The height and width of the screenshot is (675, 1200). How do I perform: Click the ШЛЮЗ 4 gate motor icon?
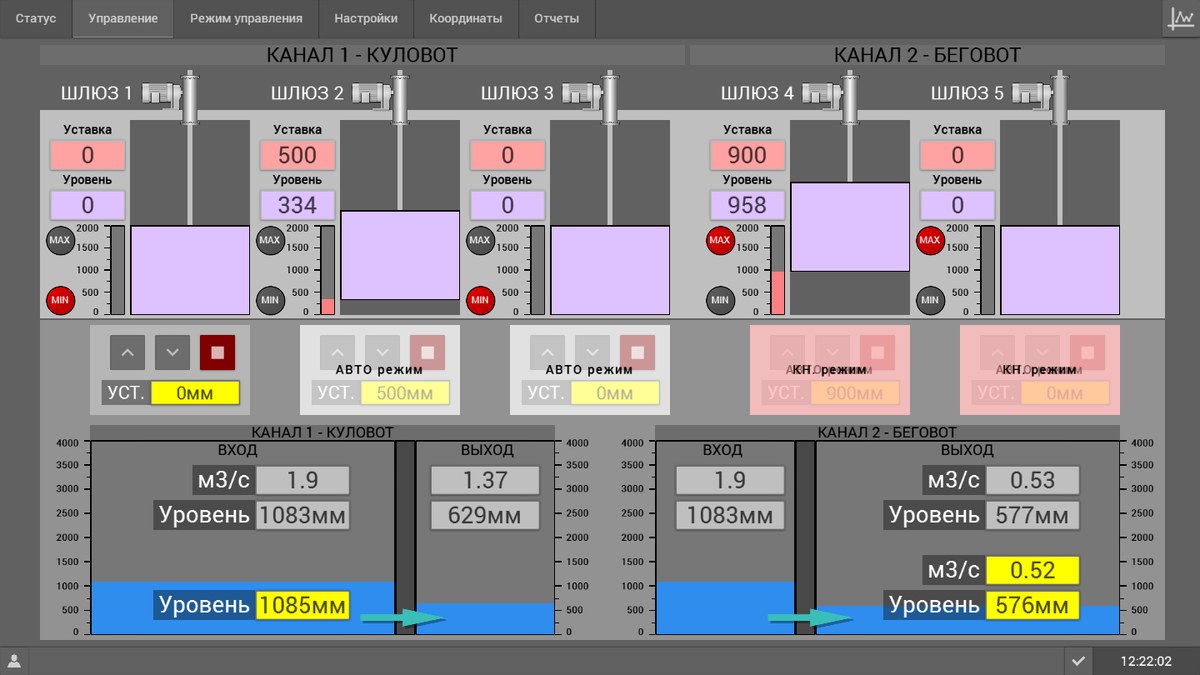(x=821, y=94)
